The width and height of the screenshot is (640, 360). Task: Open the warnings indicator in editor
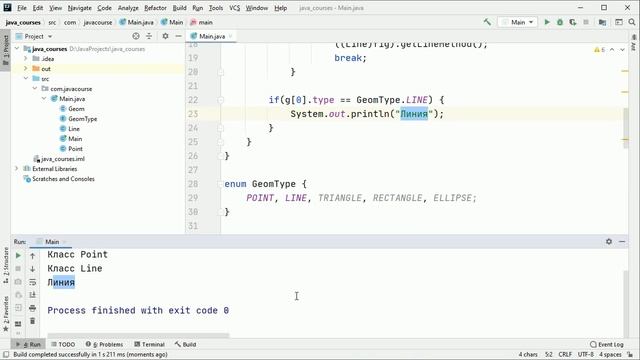(600, 50)
